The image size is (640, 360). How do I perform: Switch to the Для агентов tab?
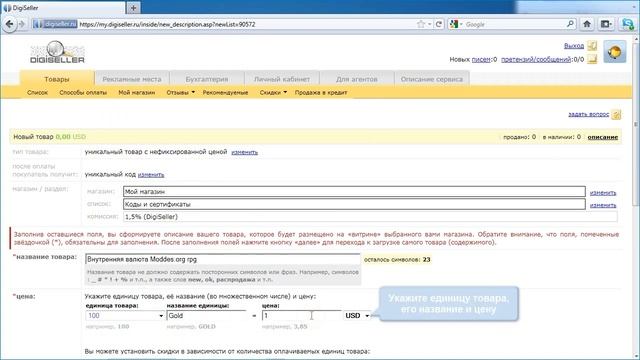(x=356, y=79)
